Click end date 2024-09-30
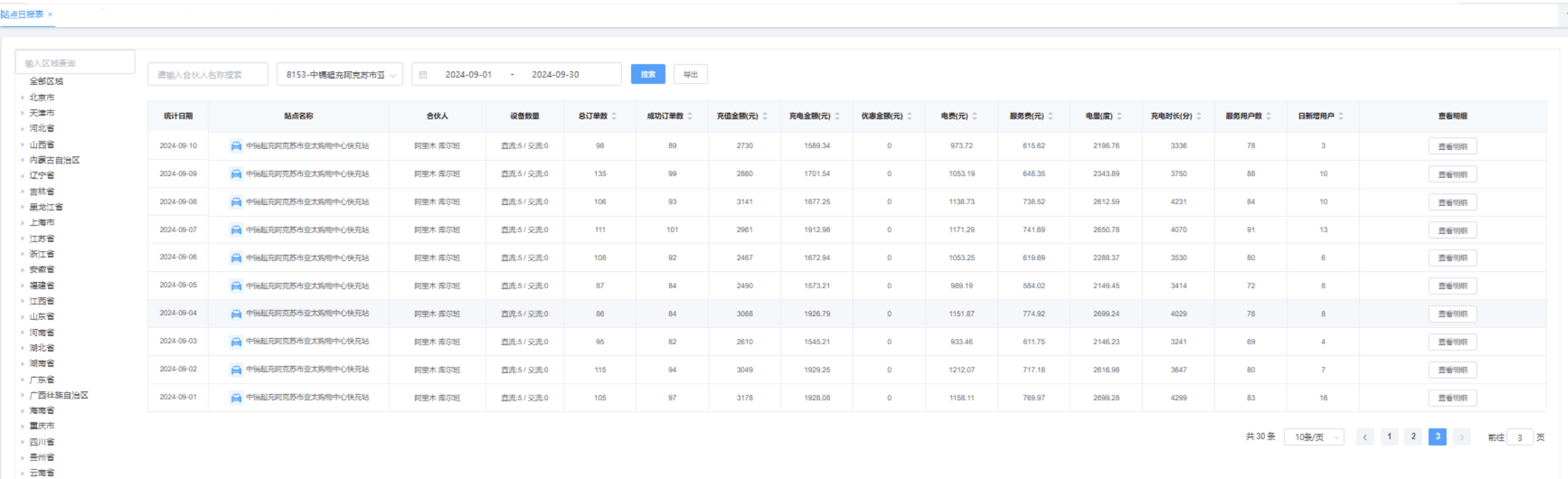This screenshot has width=1568, height=479. [x=555, y=75]
